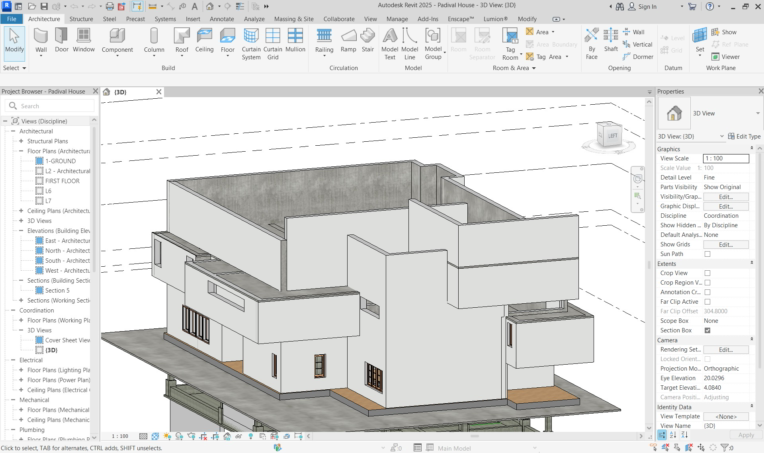Click the Project Browser search field
Image resolution: width=764 pixels, height=453 pixels.
49,106
